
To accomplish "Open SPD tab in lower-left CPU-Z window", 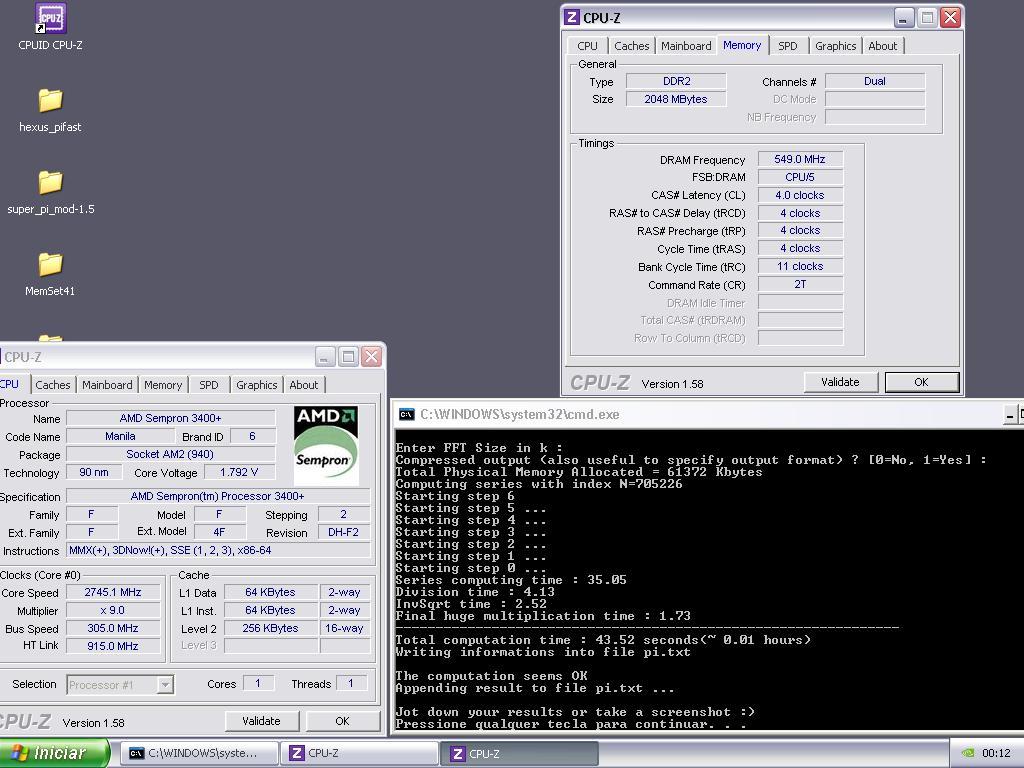I will (x=208, y=385).
